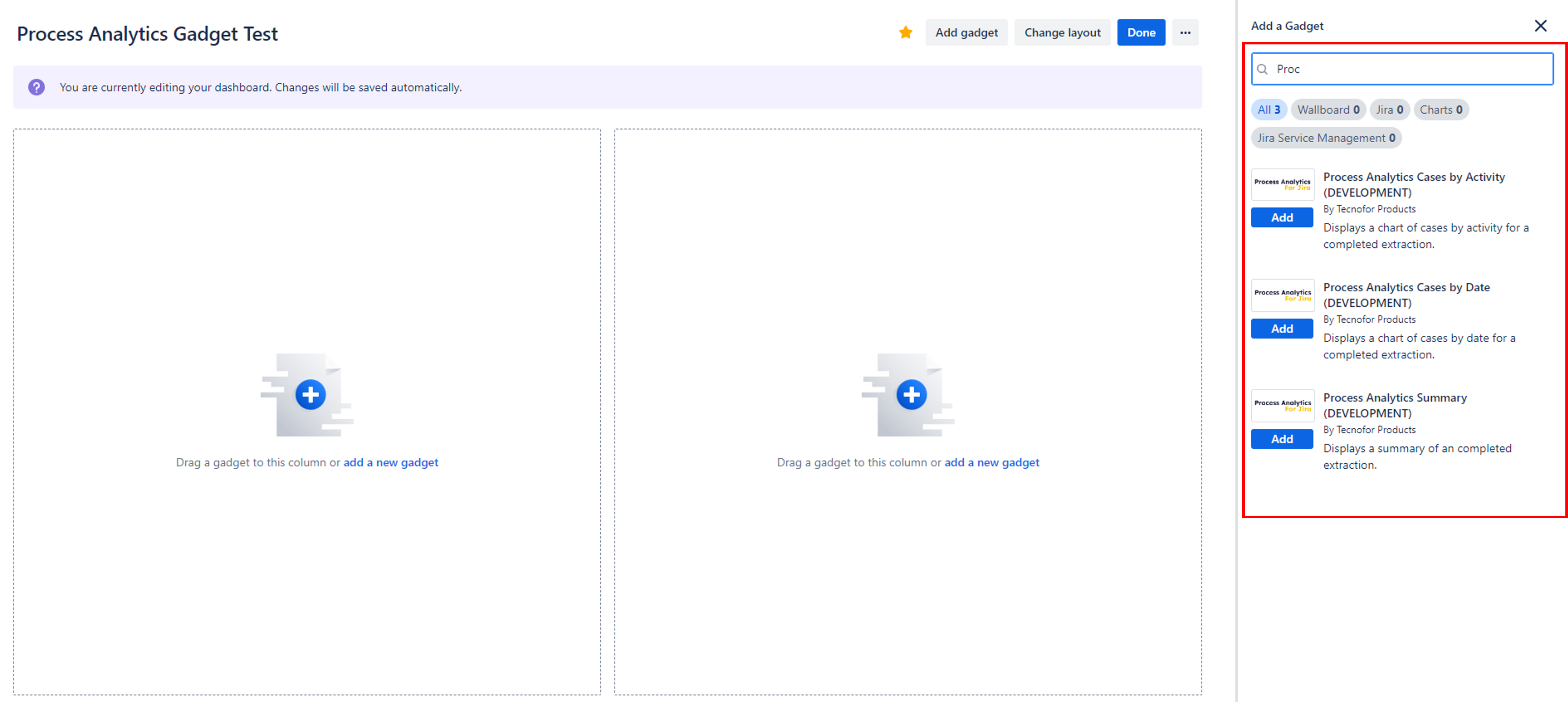The image size is (1568, 702).
Task: Filter by Charts 0 category
Action: (x=1440, y=110)
